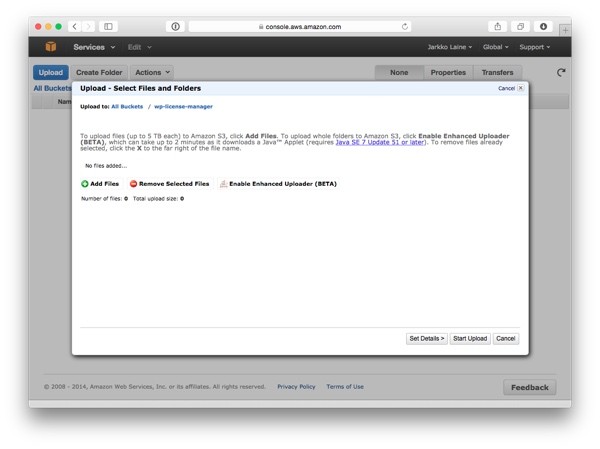Open the Global region dropdown
This screenshot has width=600, height=449.
(x=496, y=47)
